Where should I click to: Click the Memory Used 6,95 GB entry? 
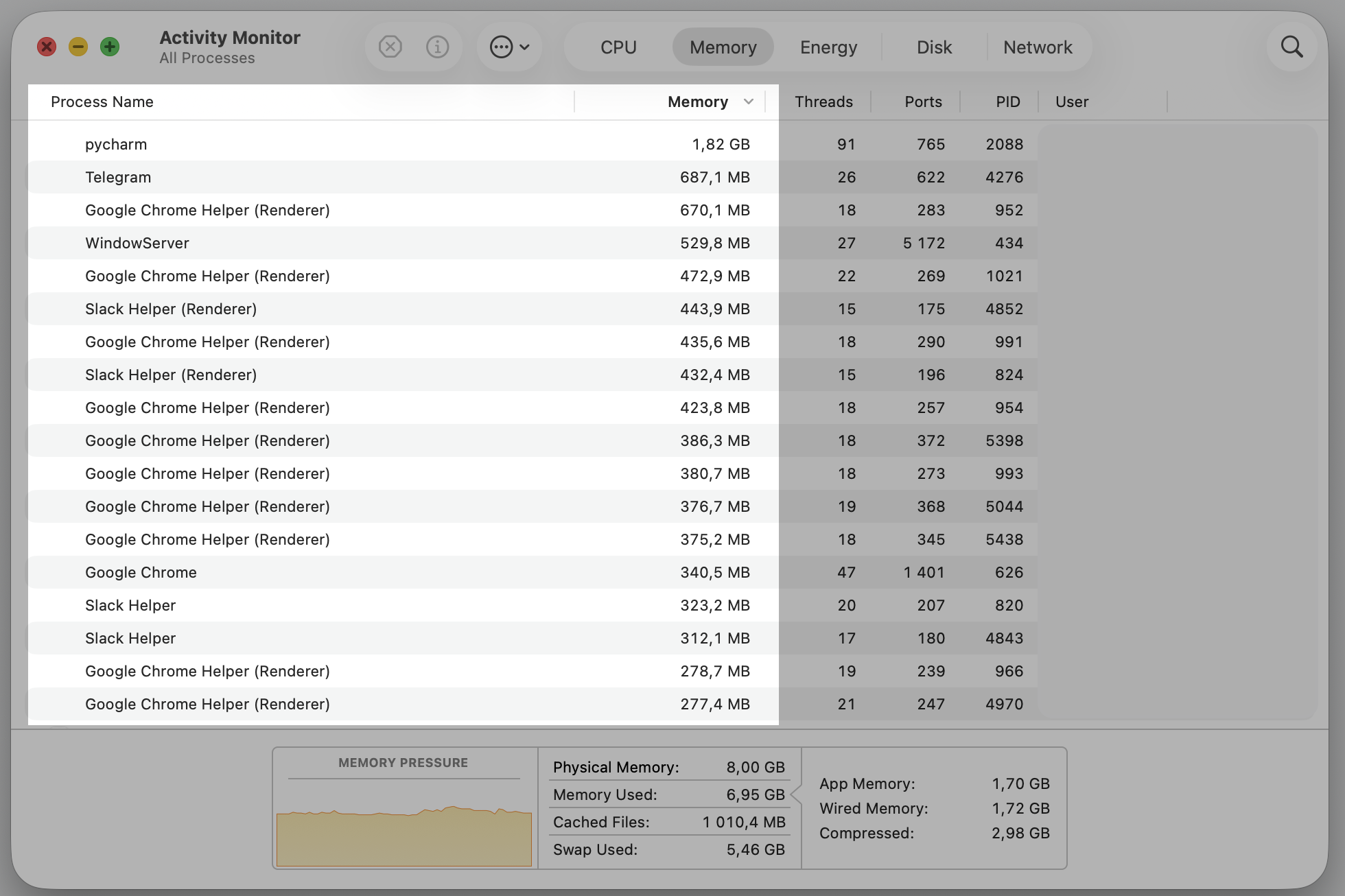[669, 794]
